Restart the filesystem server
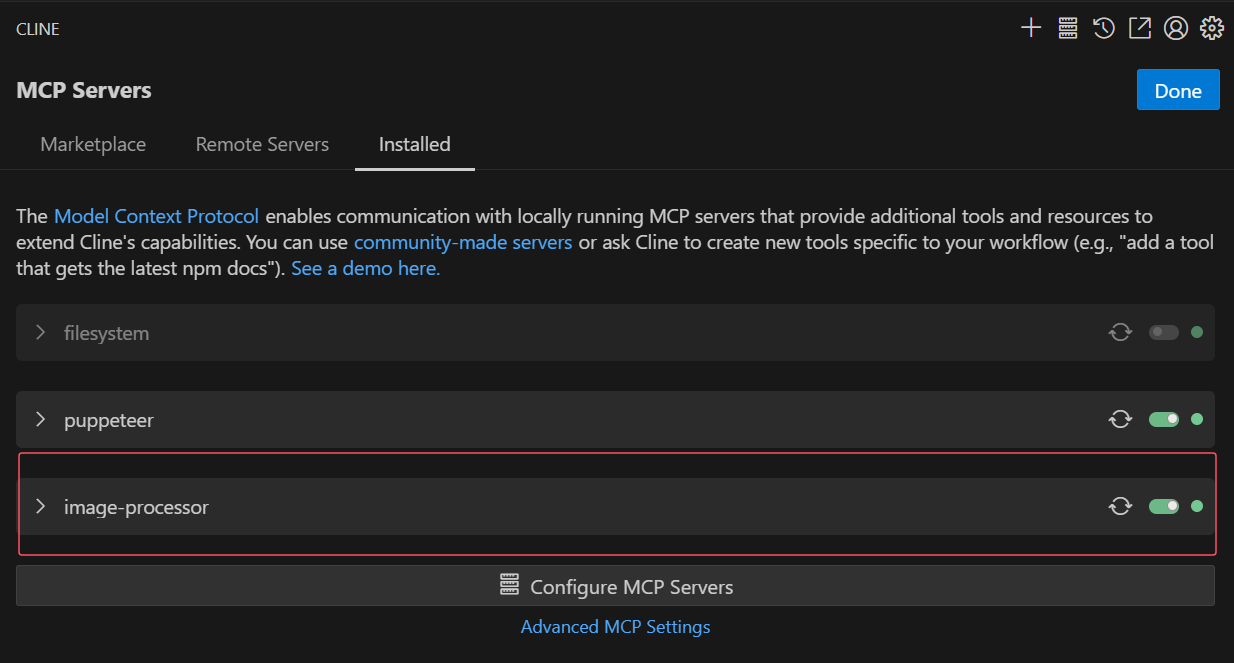Image resolution: width=1234 pixels, height=663 pixels. (1120, 331)
